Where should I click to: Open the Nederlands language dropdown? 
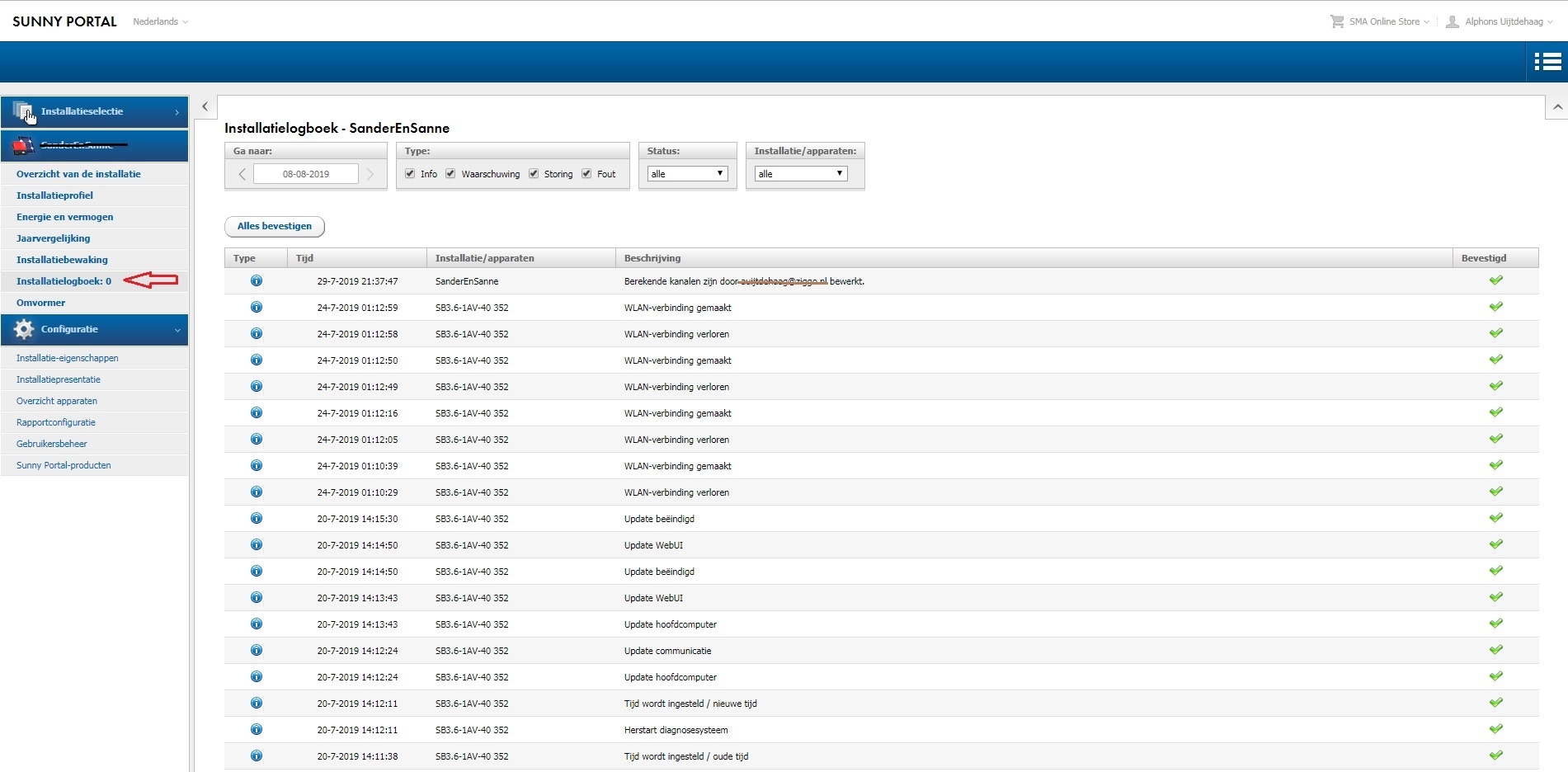[x=161, y=21]
